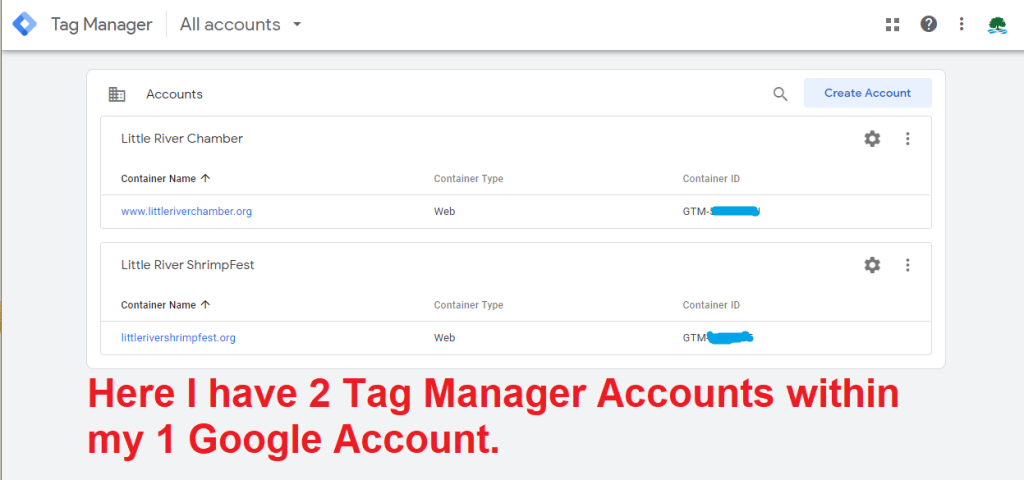The height and width of the screenshot is (480, 1024).
Task: Open Little River ShrimpFest settings gear
Action: click(x=872, y=264)
